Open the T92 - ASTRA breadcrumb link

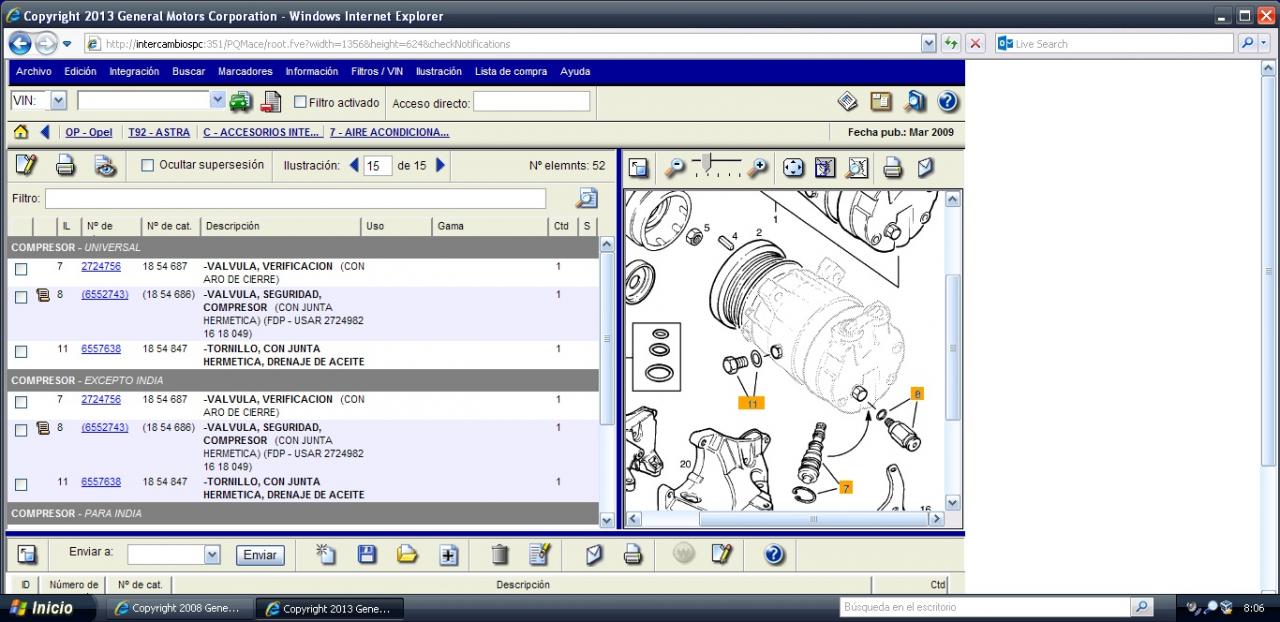(158, 132)
